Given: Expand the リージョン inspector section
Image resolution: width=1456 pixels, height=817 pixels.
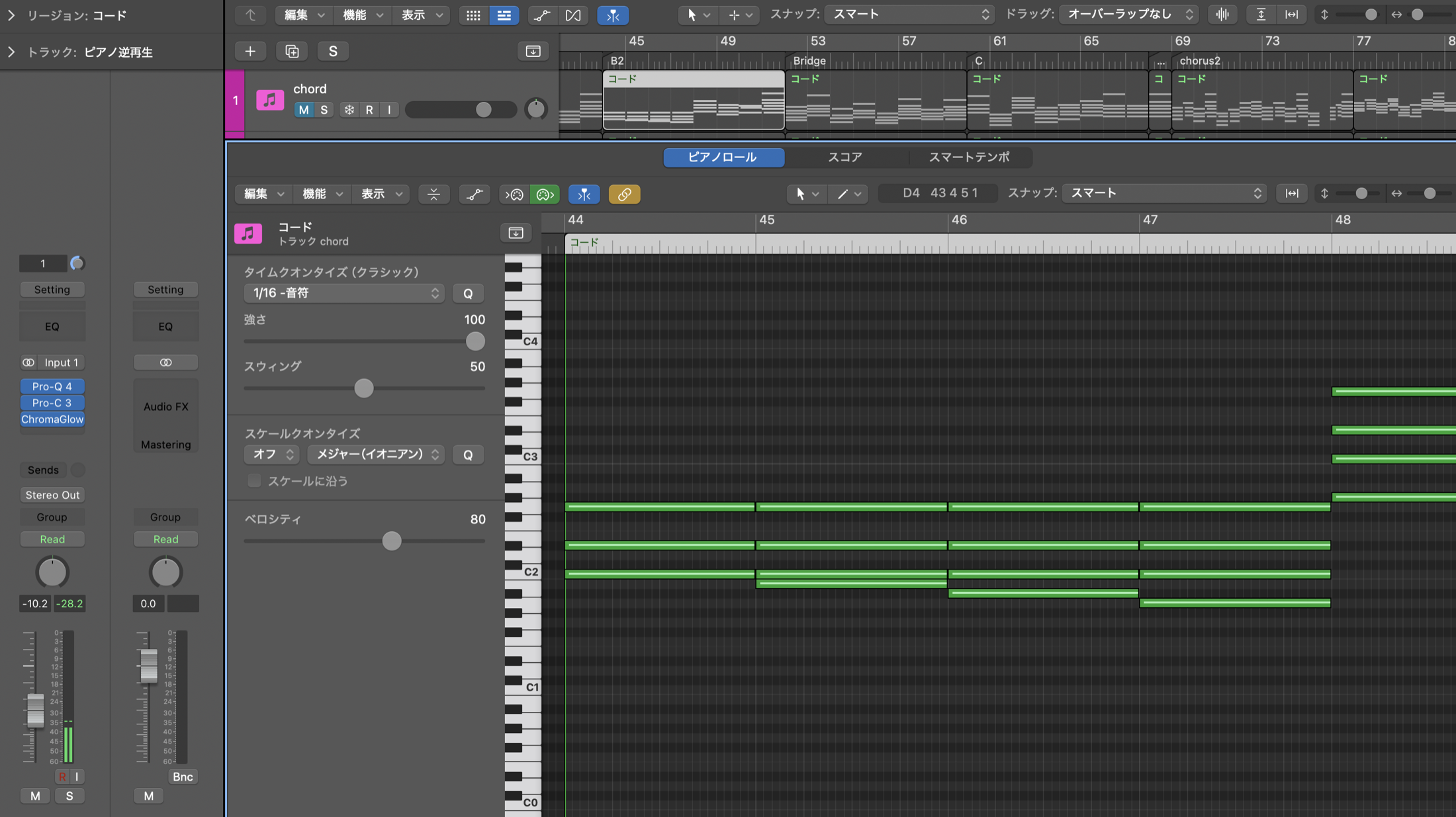Looking at the screenshot, I should [11, 15].
